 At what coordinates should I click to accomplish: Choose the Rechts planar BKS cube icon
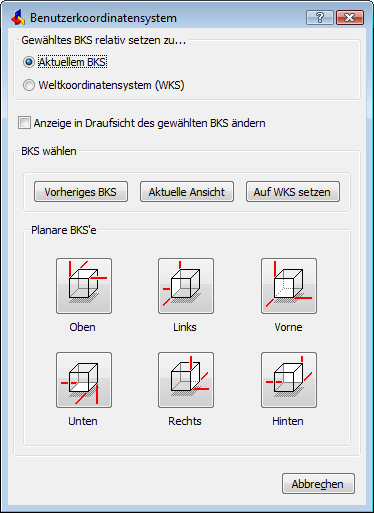[x=186, y=380]
